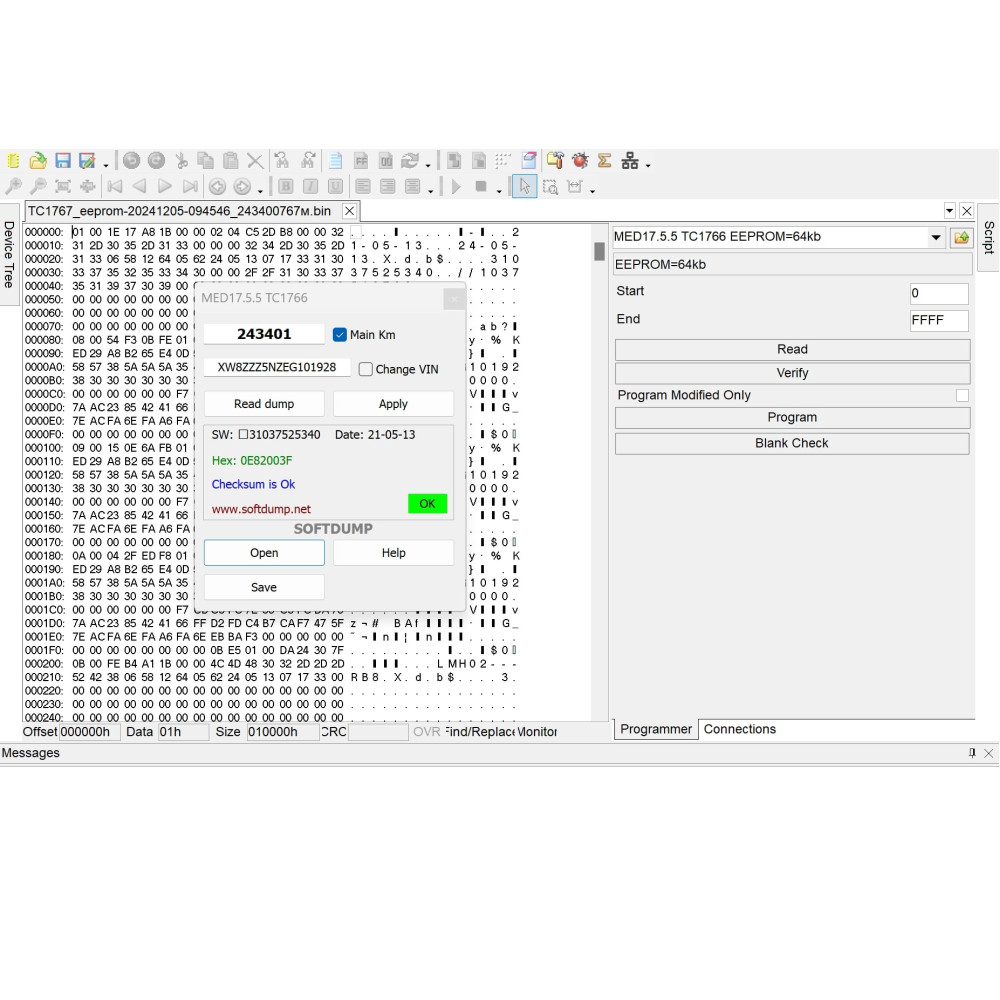This screenshot has height=1000, width=1000.
Task: Click the Start address field
Action: coord(939,293)
